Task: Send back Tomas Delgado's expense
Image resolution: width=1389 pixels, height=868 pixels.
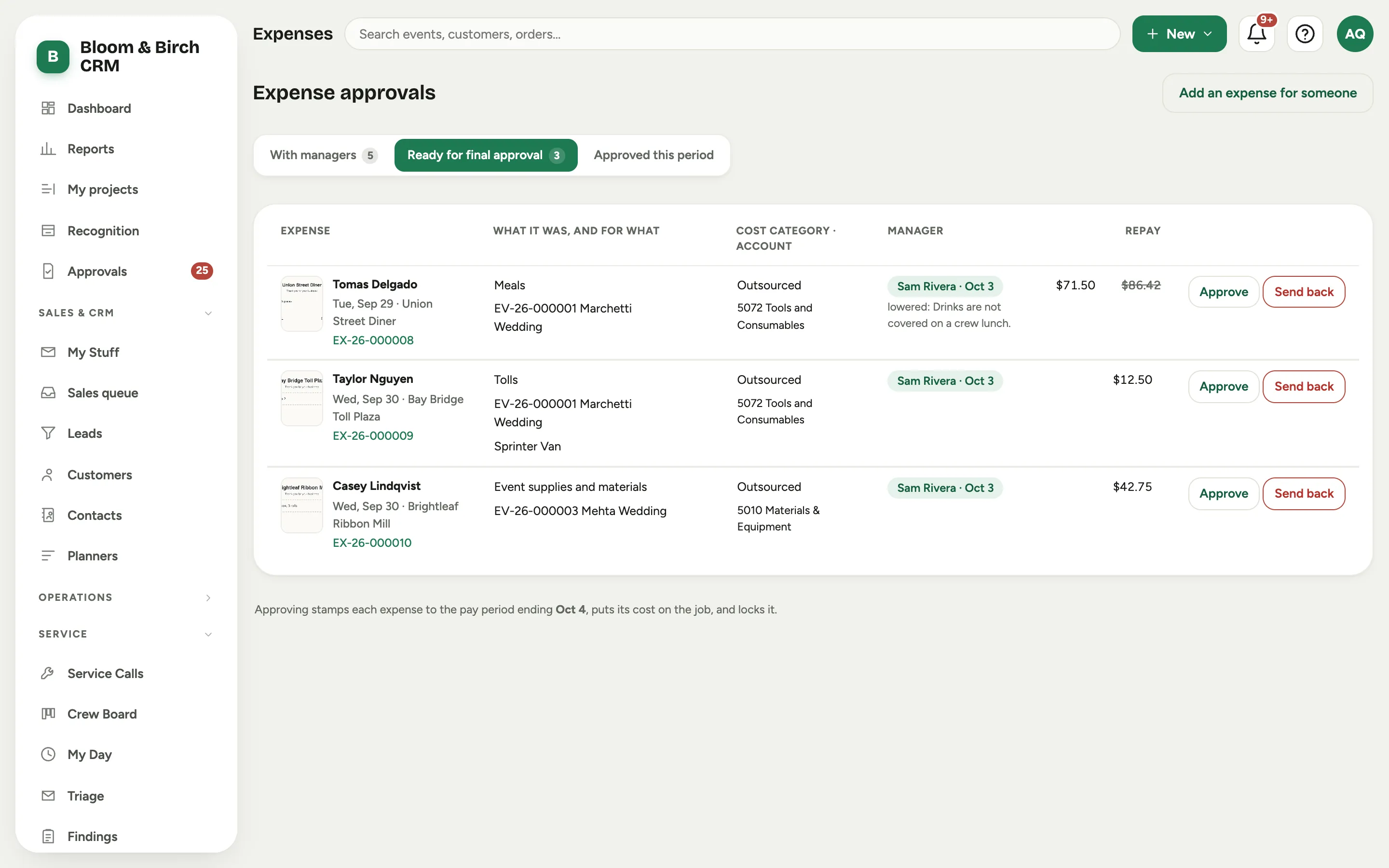Action: [x=1304, y=292]
